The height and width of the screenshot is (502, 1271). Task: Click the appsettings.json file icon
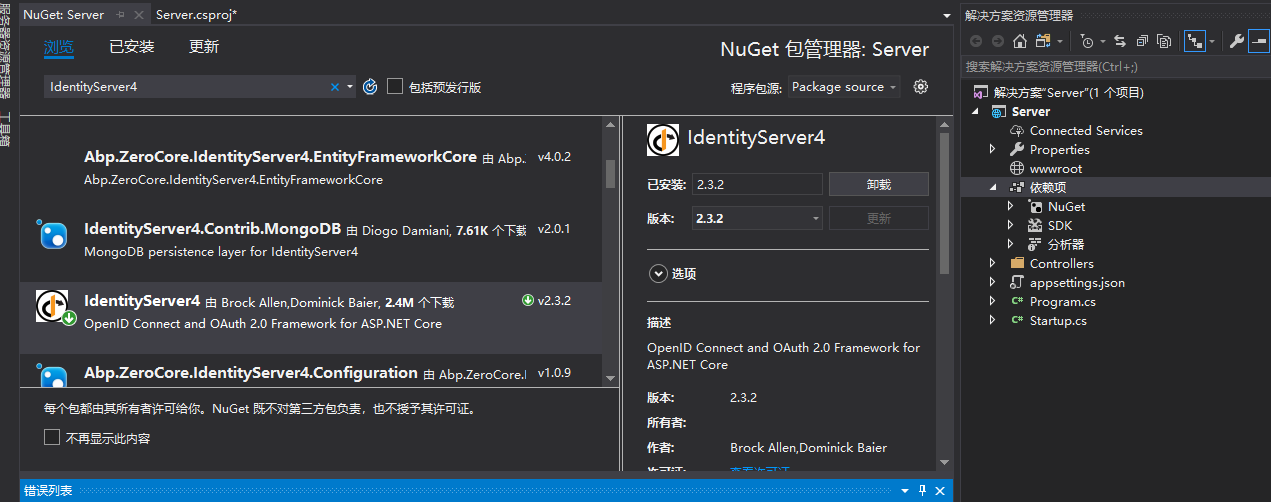point(1018,282)
